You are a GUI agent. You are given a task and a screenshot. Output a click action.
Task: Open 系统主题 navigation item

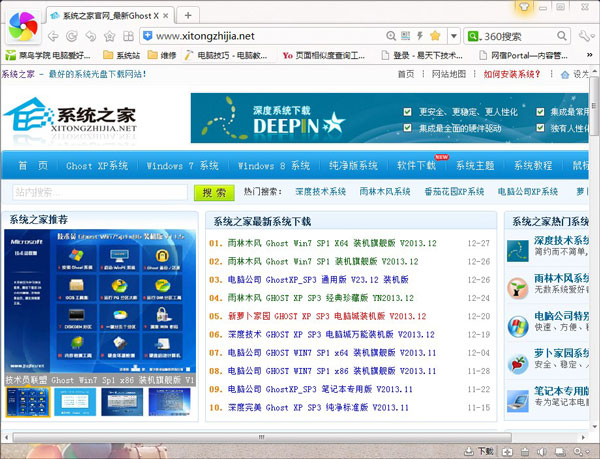[x=475, y=166]
